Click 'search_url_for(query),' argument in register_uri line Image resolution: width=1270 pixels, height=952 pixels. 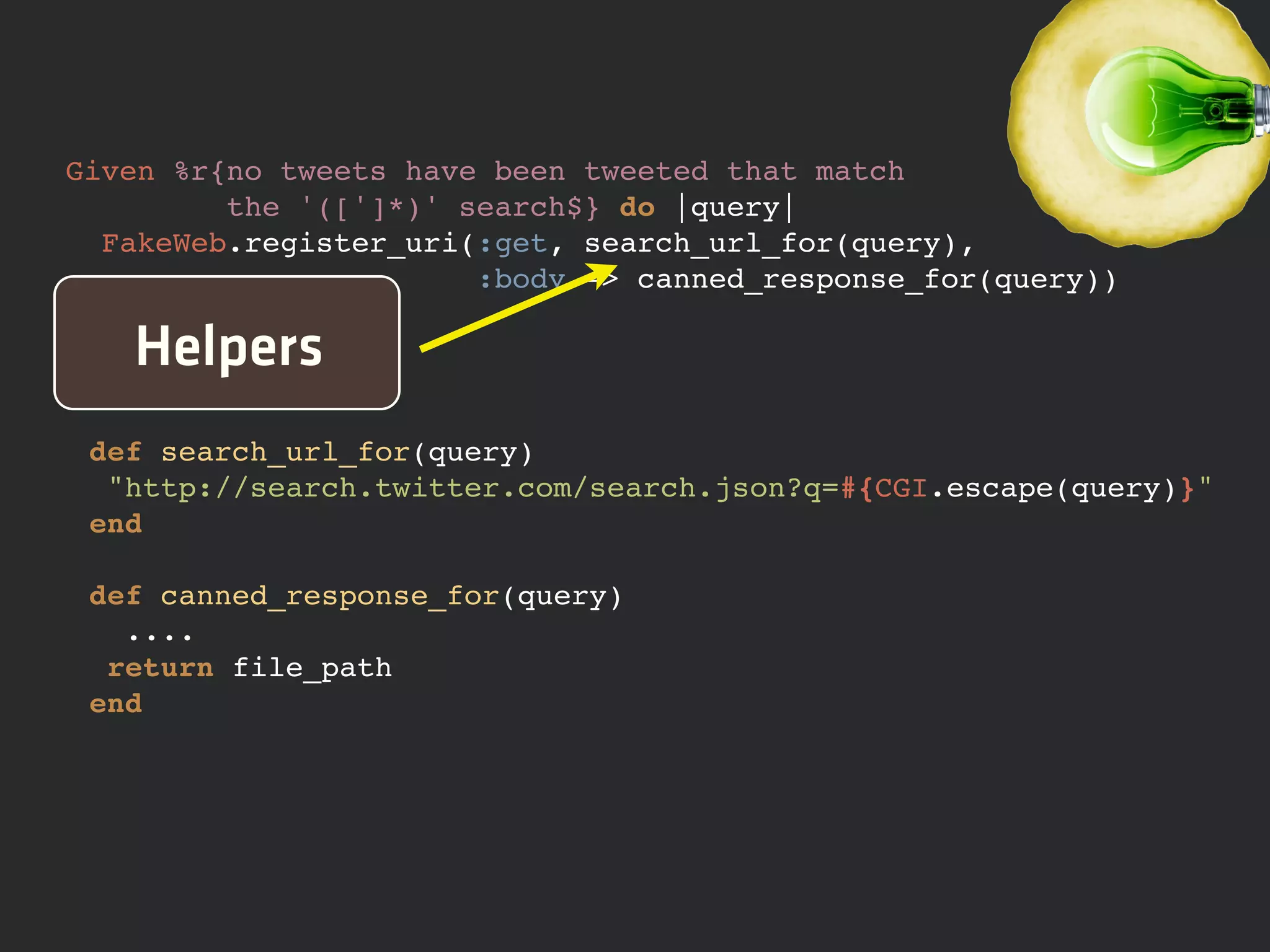[779, 244]
